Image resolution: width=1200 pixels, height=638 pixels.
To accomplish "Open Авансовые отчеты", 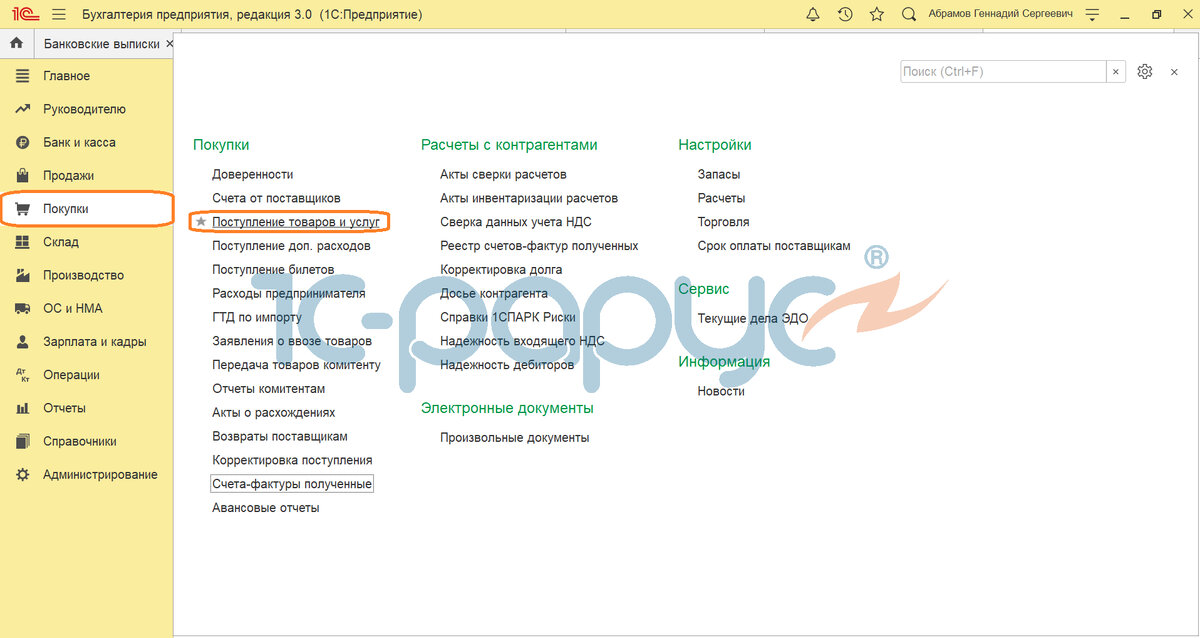I will pyautogui.click(x=266, y=508).
